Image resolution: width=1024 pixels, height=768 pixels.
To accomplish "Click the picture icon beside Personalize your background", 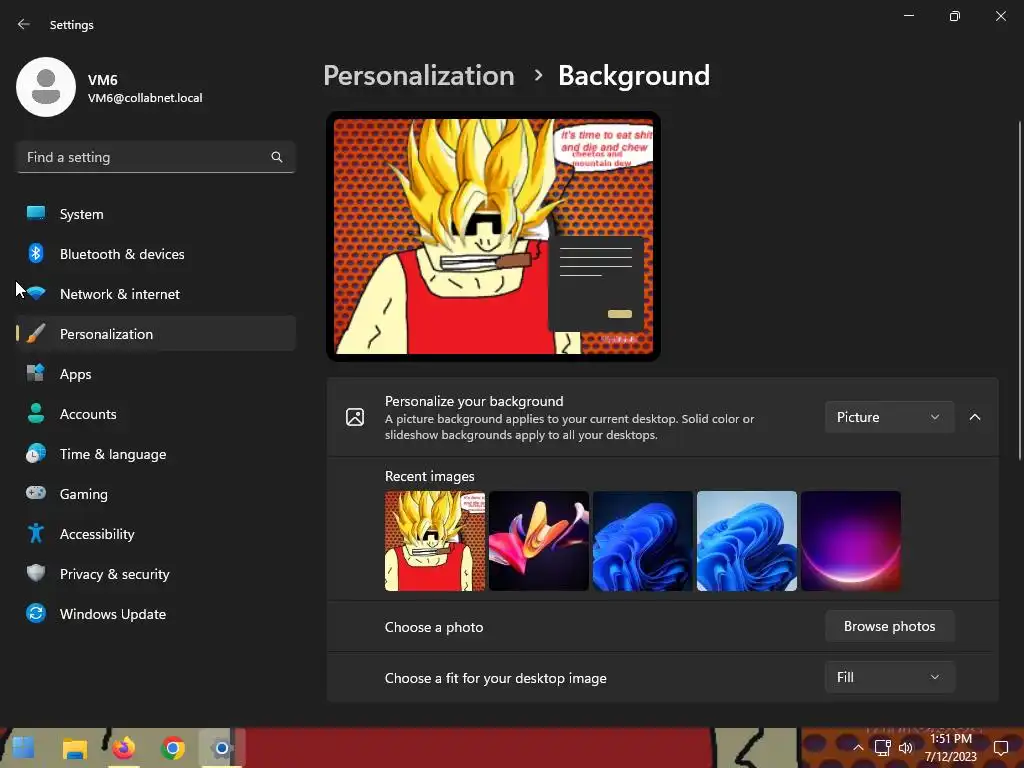I will [x=355, y=417].
